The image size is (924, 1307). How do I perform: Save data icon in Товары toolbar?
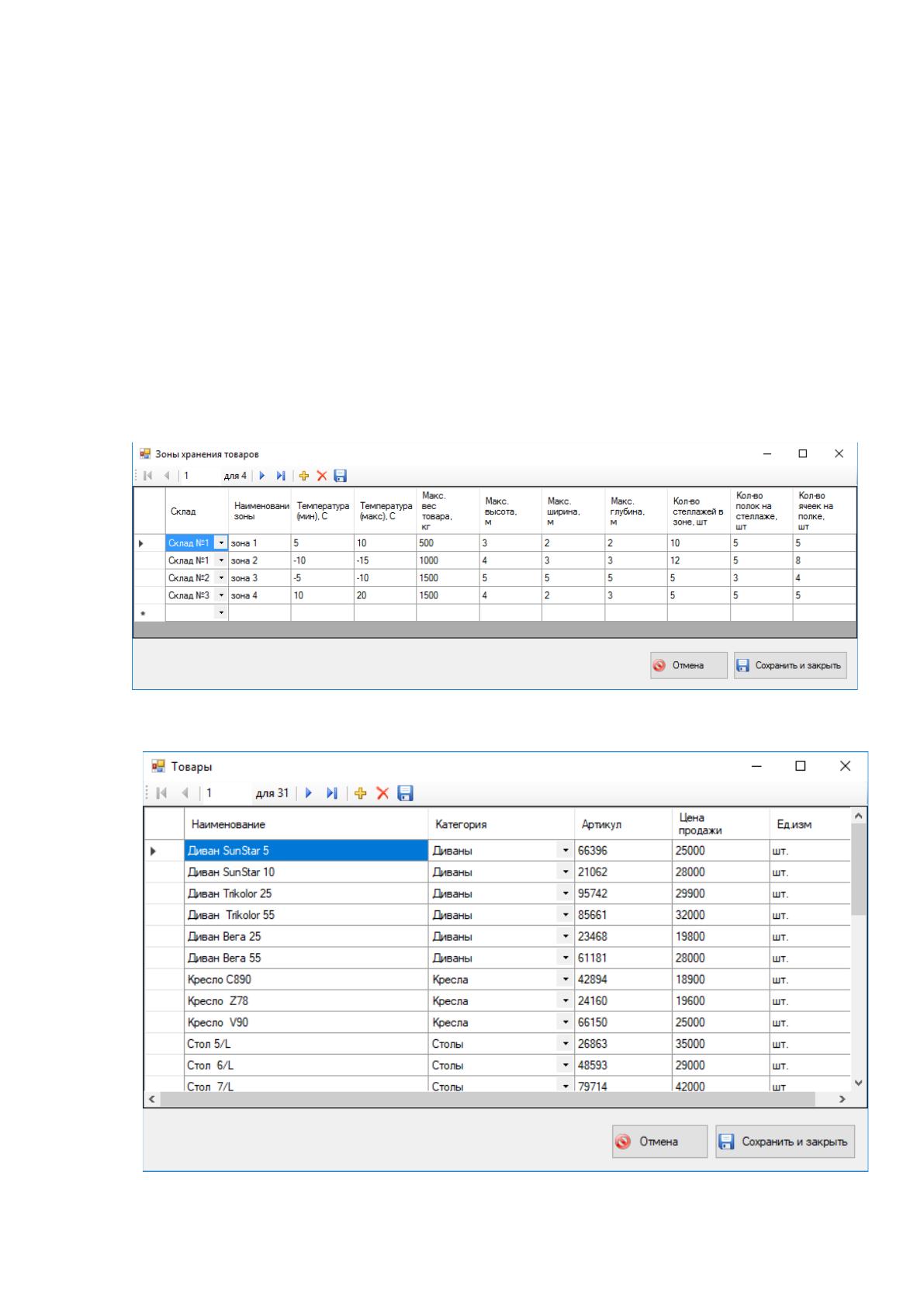click(x=405, y=793)
